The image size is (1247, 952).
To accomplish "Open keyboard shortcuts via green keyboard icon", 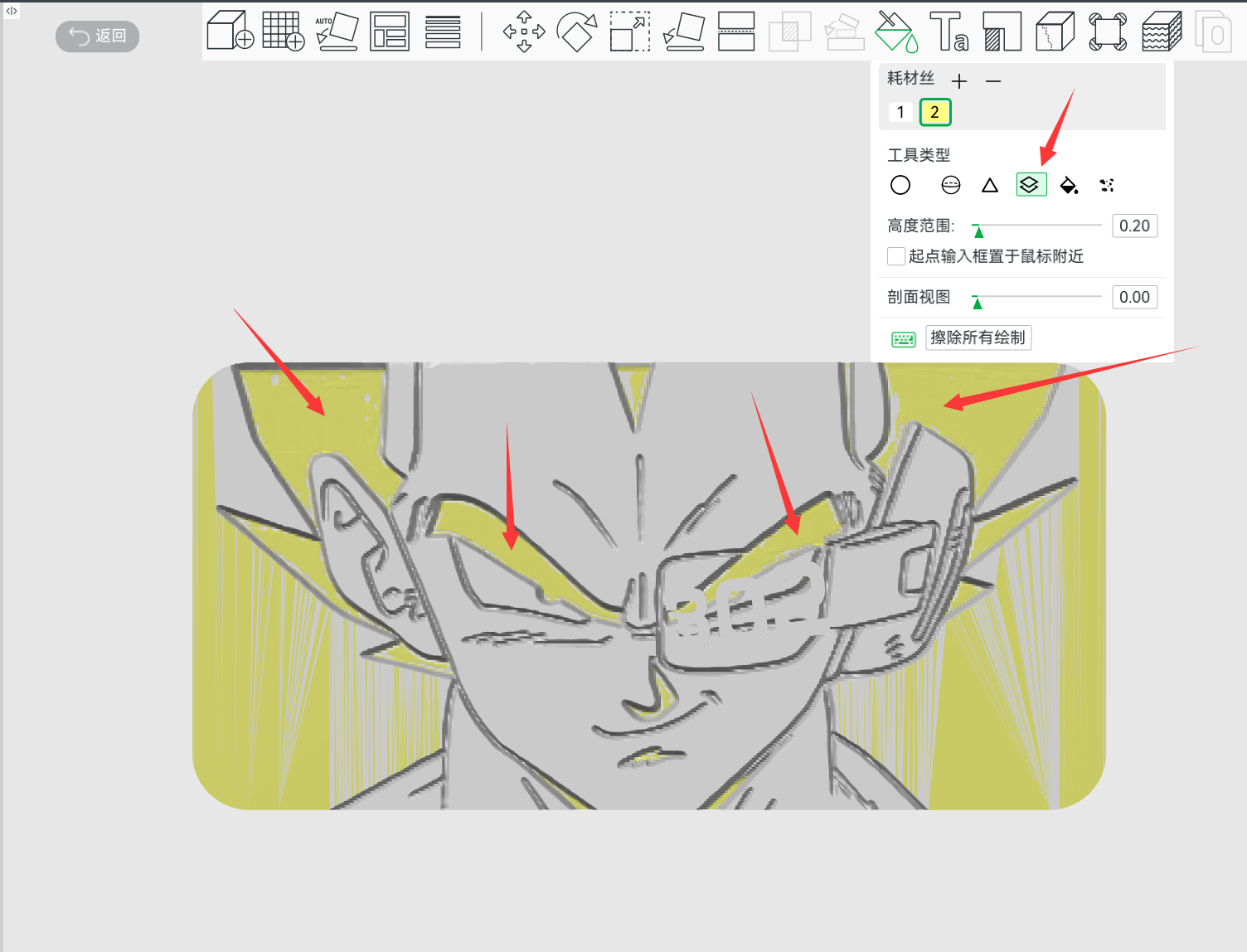I will click(x=904, y=338).
